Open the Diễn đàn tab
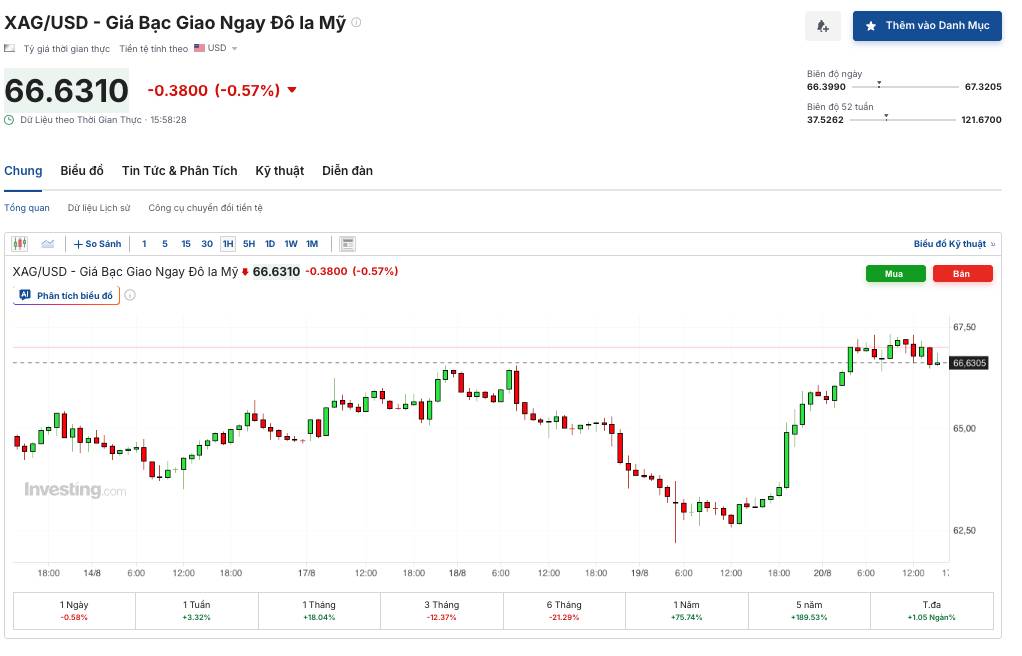Screen dimensions: 1022x656 click(x=347, y=171)
